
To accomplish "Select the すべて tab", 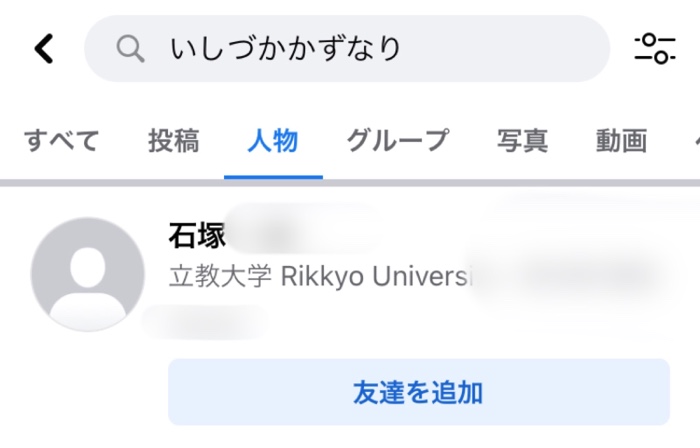I will click(x=62, y=141).
